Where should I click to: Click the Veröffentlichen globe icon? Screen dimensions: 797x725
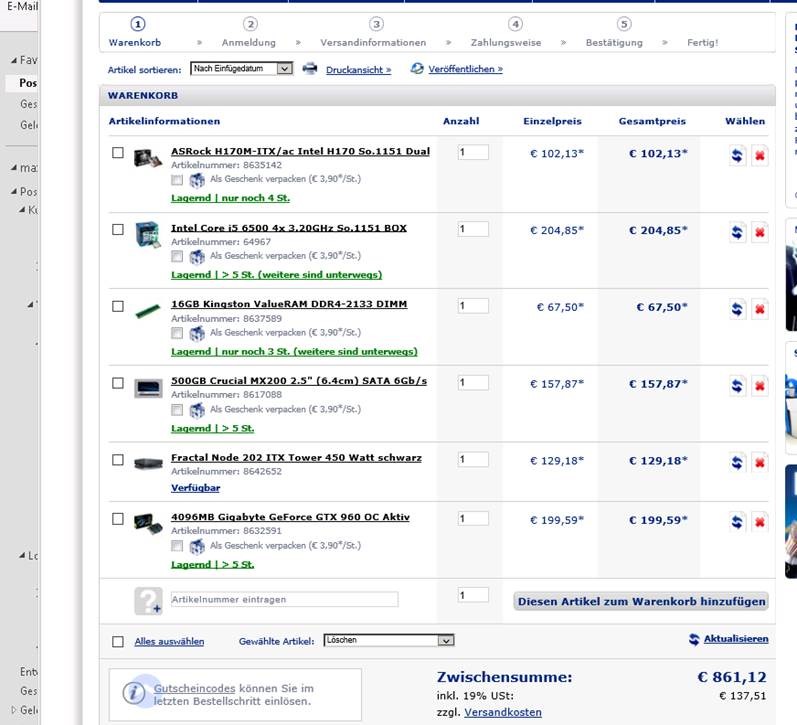(x=417, y=68)
